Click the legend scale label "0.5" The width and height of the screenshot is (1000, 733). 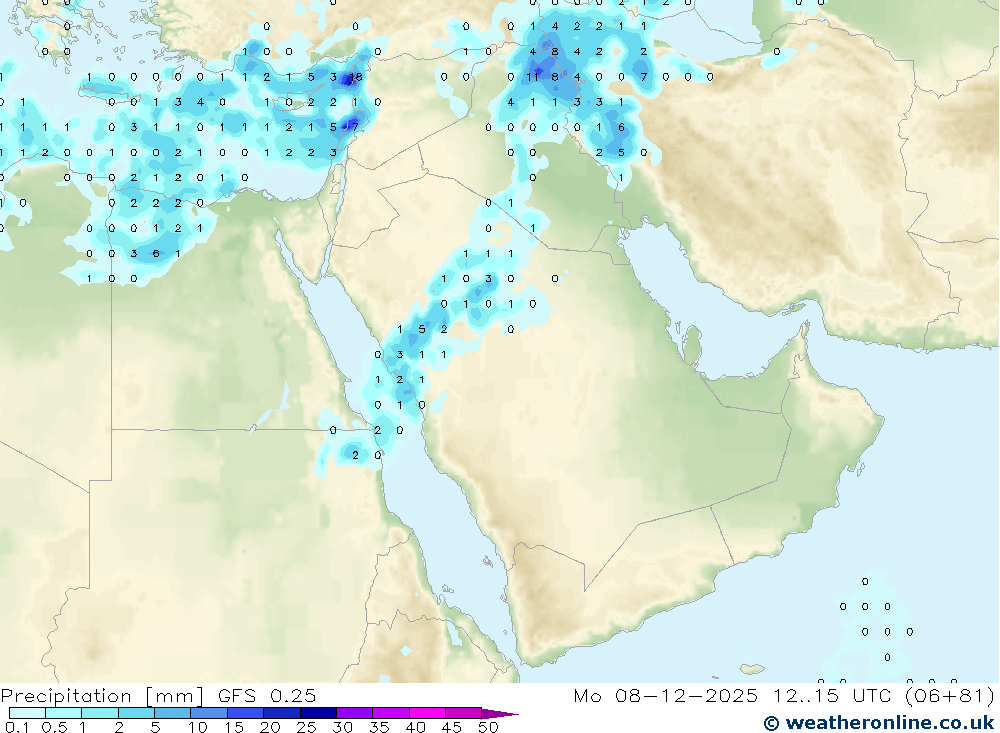(54, 727)
